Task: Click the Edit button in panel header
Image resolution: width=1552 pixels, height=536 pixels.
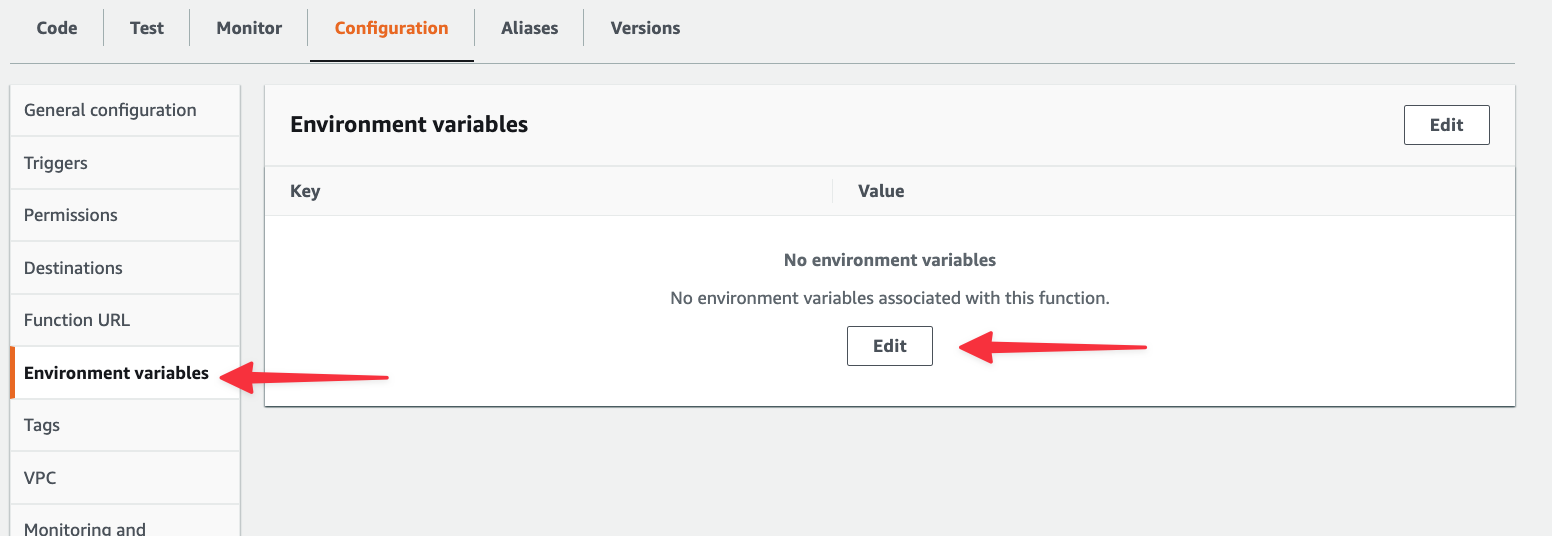Action: [1446, 125]
